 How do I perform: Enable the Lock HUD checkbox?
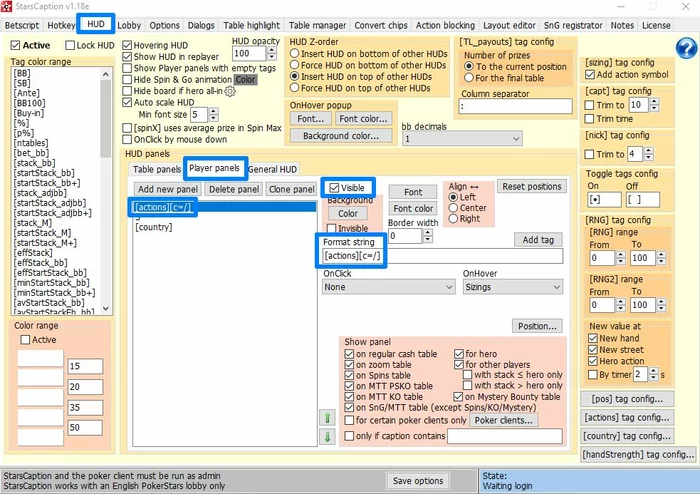click(x=70, y=46)
